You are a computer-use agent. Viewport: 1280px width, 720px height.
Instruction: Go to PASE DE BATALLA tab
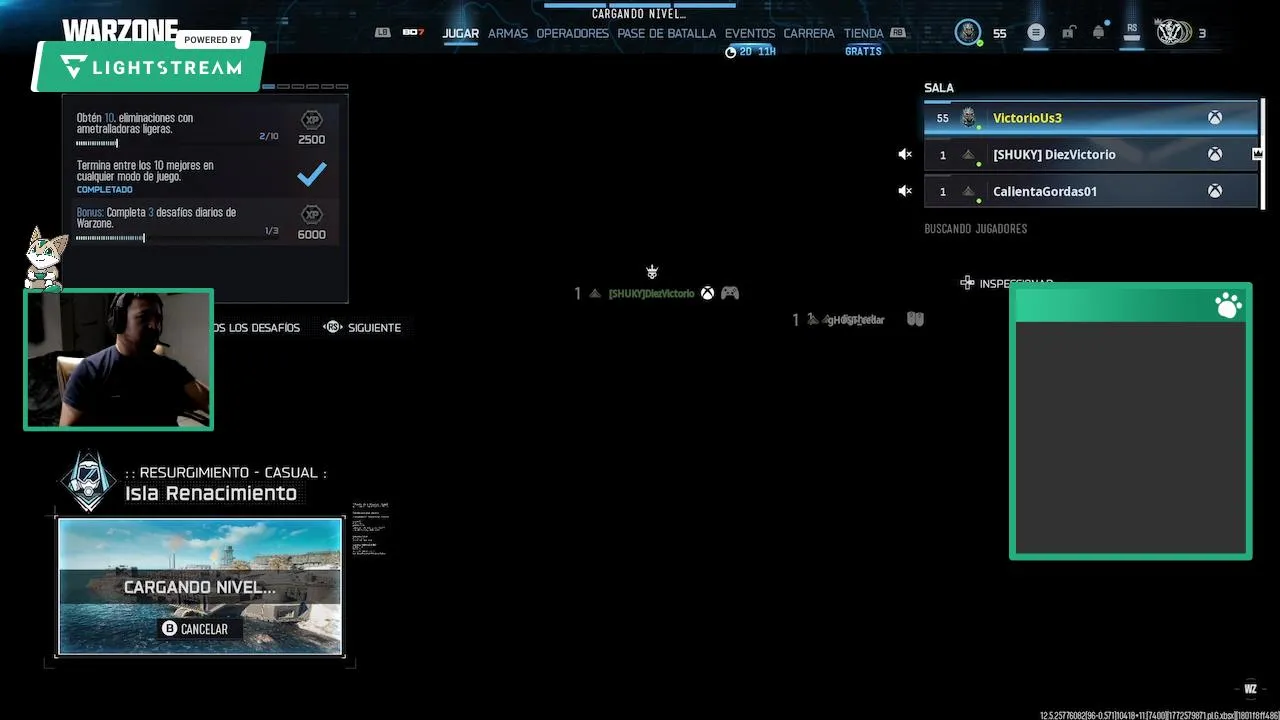(667, 33)
